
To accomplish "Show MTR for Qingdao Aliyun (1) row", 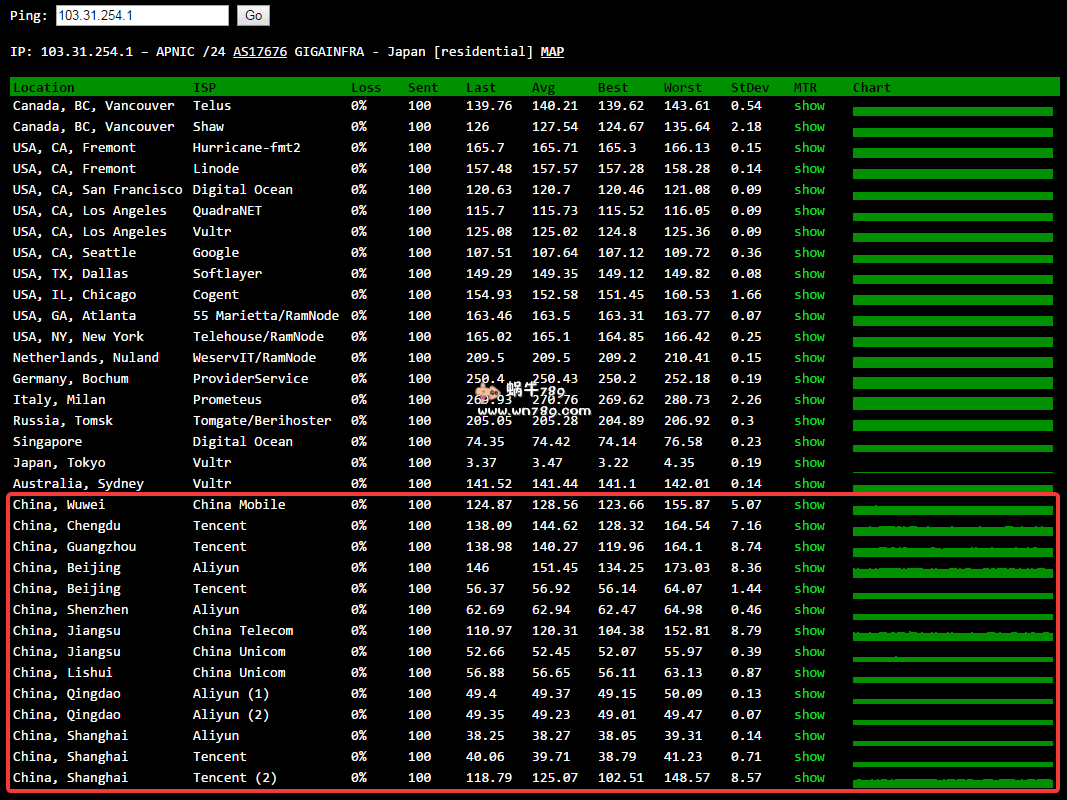I will point(809,694).
